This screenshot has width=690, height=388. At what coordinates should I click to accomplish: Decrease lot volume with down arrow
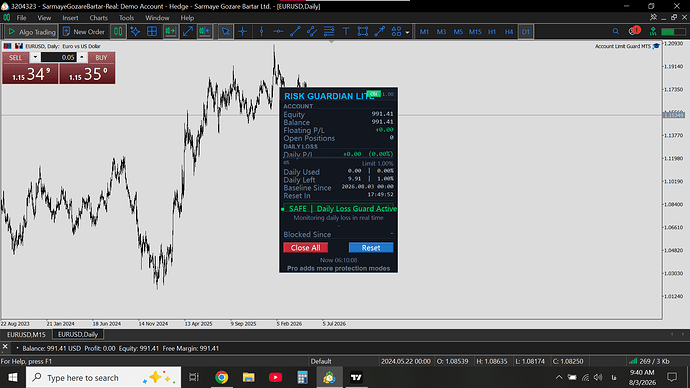[x=35, y=57]
